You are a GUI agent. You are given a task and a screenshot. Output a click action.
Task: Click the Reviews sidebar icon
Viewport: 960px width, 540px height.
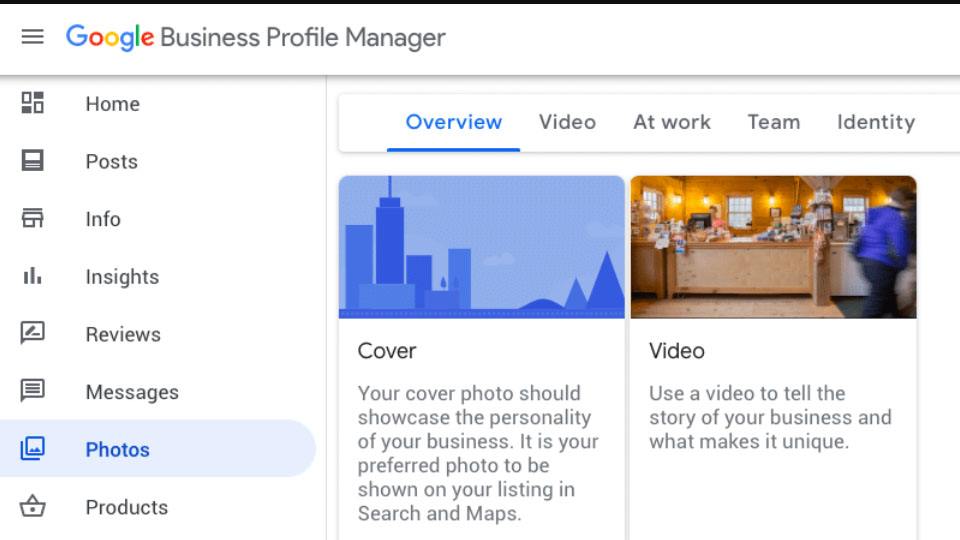32,333
